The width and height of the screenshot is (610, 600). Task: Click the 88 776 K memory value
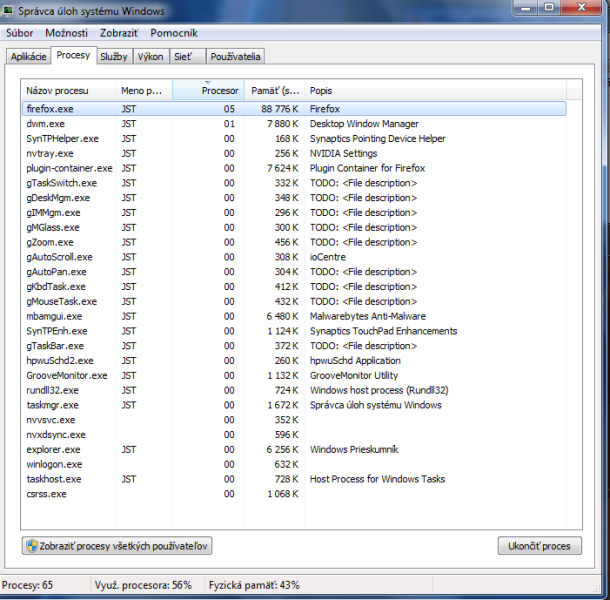point(280,109)
